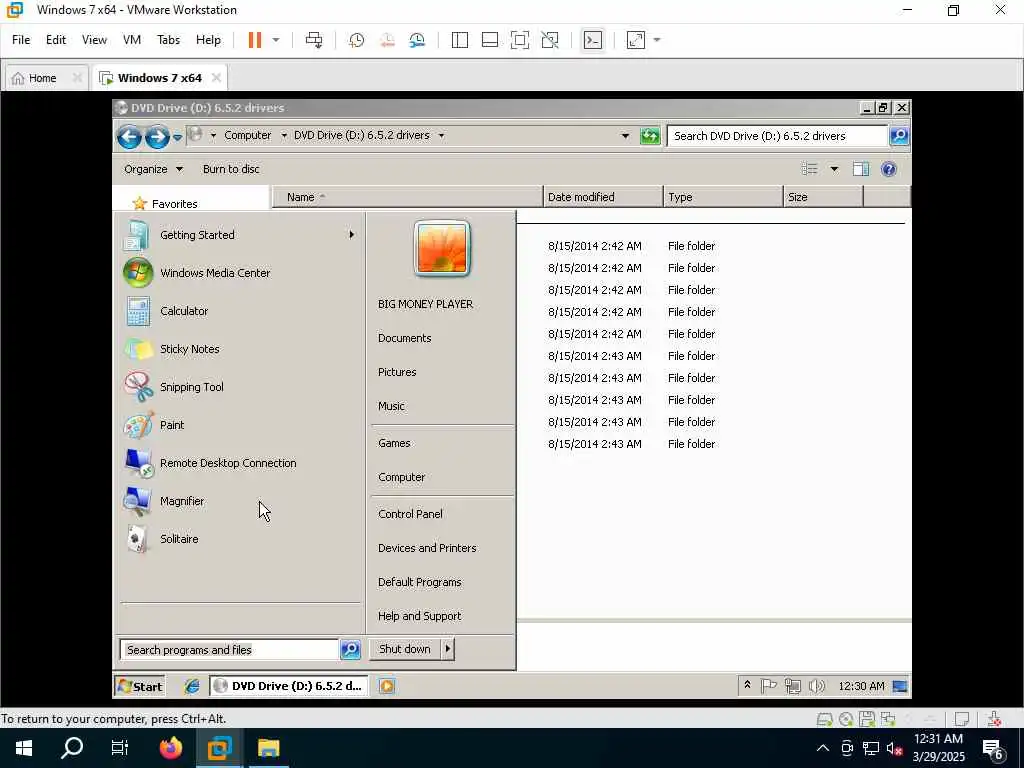Open the VMware console view icon
The image size is (1024, 768).
[x=592, y=40]
